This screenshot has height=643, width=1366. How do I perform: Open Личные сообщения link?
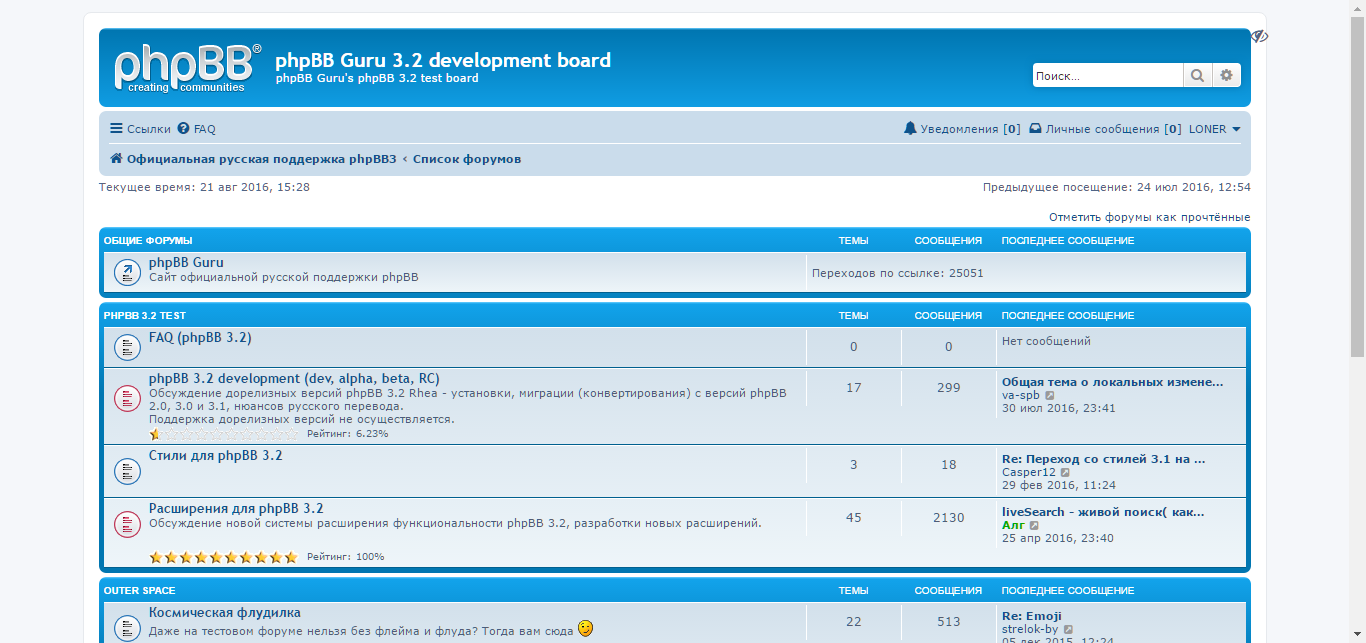pyautogui.click(x=1105, y=129)
